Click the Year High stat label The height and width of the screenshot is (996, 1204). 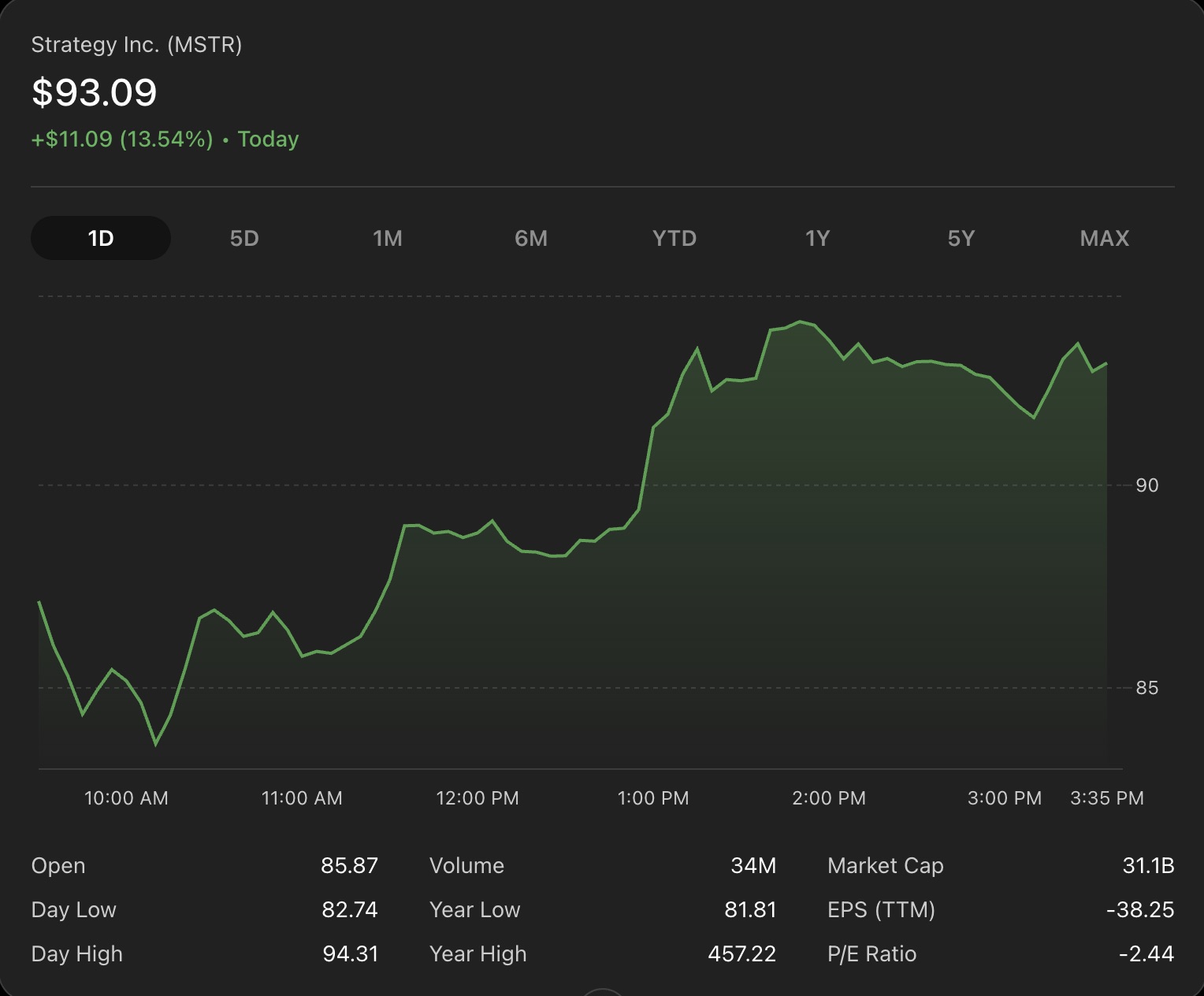(478, 953)
